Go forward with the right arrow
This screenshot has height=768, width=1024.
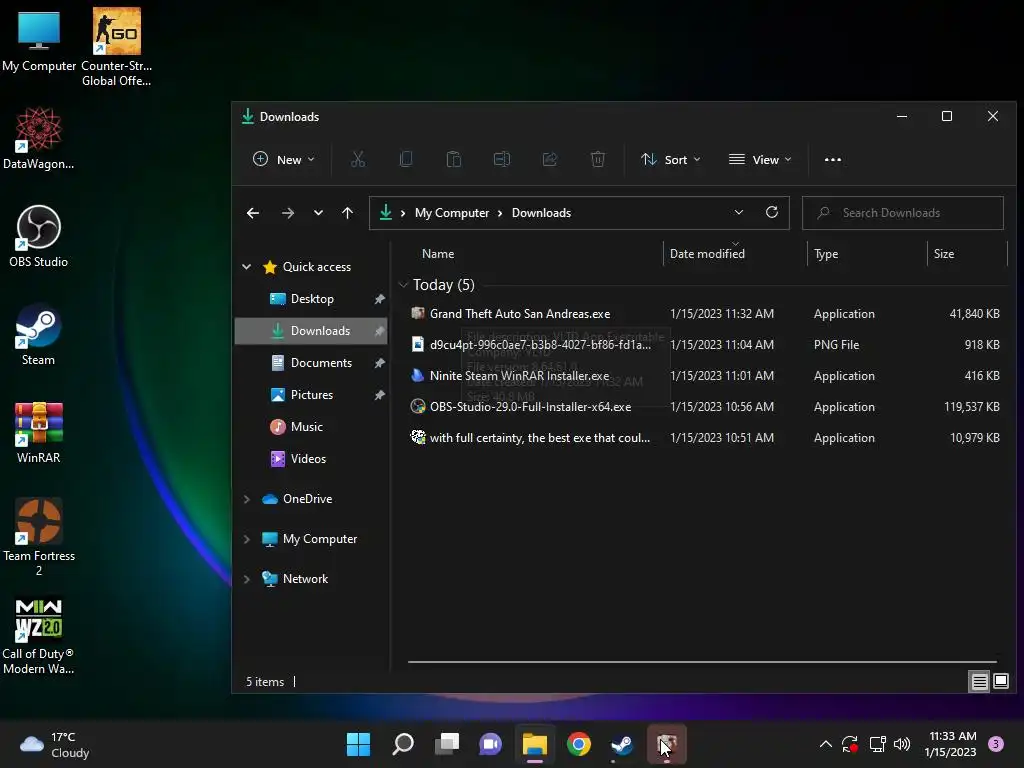pos(287,213)
